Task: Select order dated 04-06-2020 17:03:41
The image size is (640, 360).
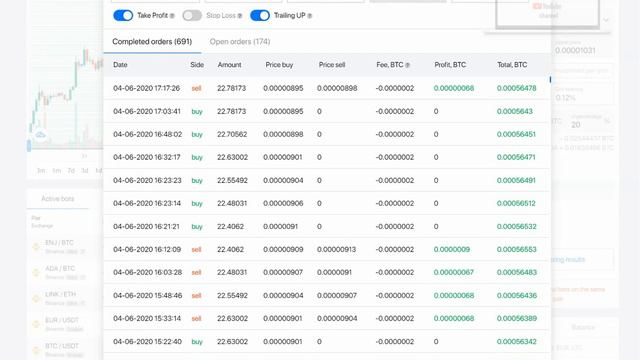Action: click(x=327, y=111)
